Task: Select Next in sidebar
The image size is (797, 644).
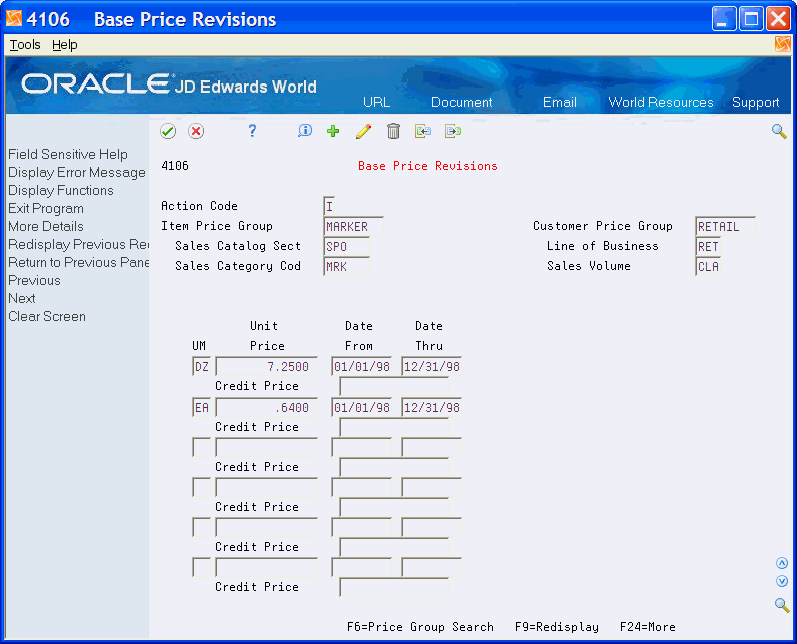Action: pyautogui.click(x=22, y=298)
